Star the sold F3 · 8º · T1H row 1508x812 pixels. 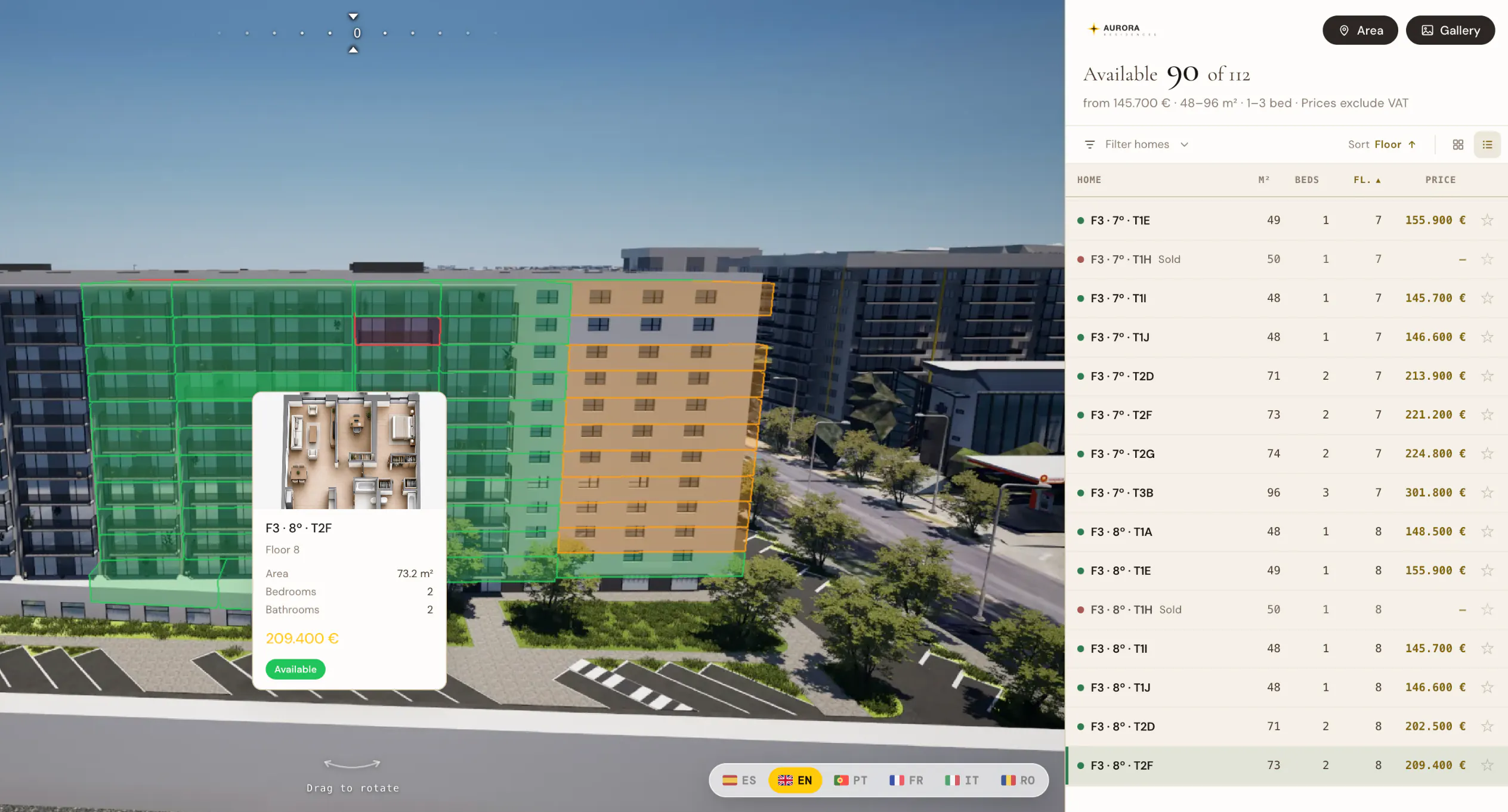[x=1487, y=609]
